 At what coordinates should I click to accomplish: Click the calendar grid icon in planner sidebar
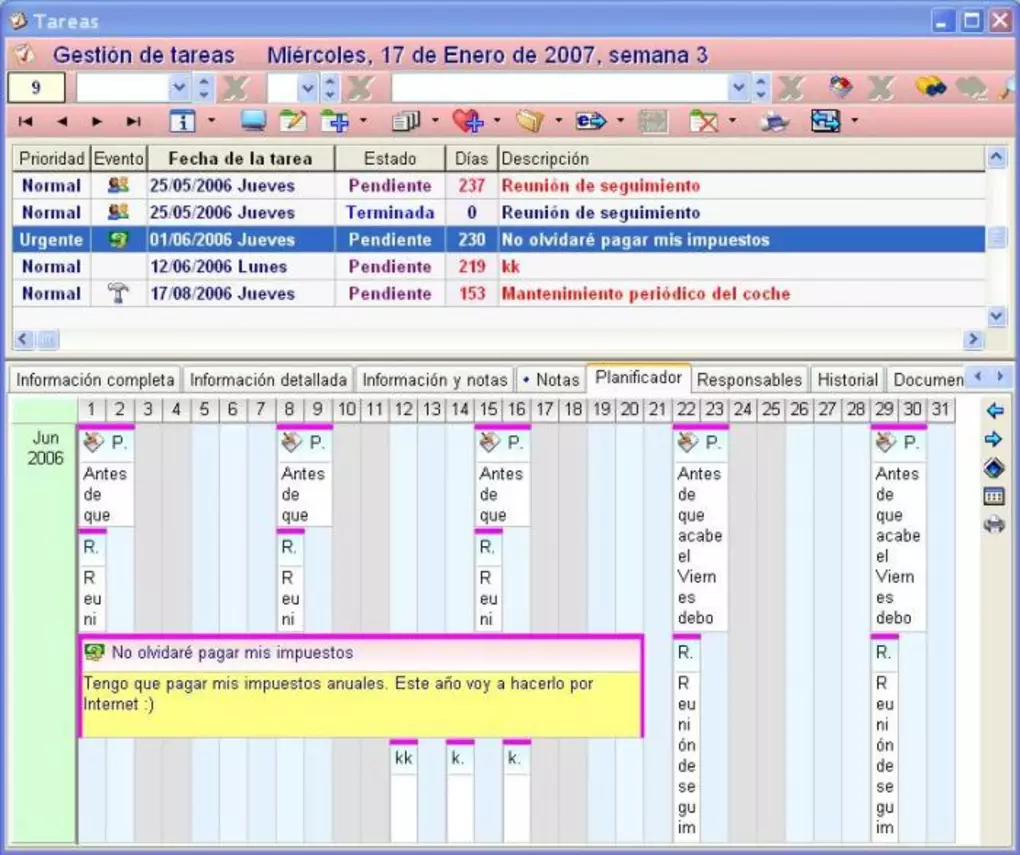point(994,497)
